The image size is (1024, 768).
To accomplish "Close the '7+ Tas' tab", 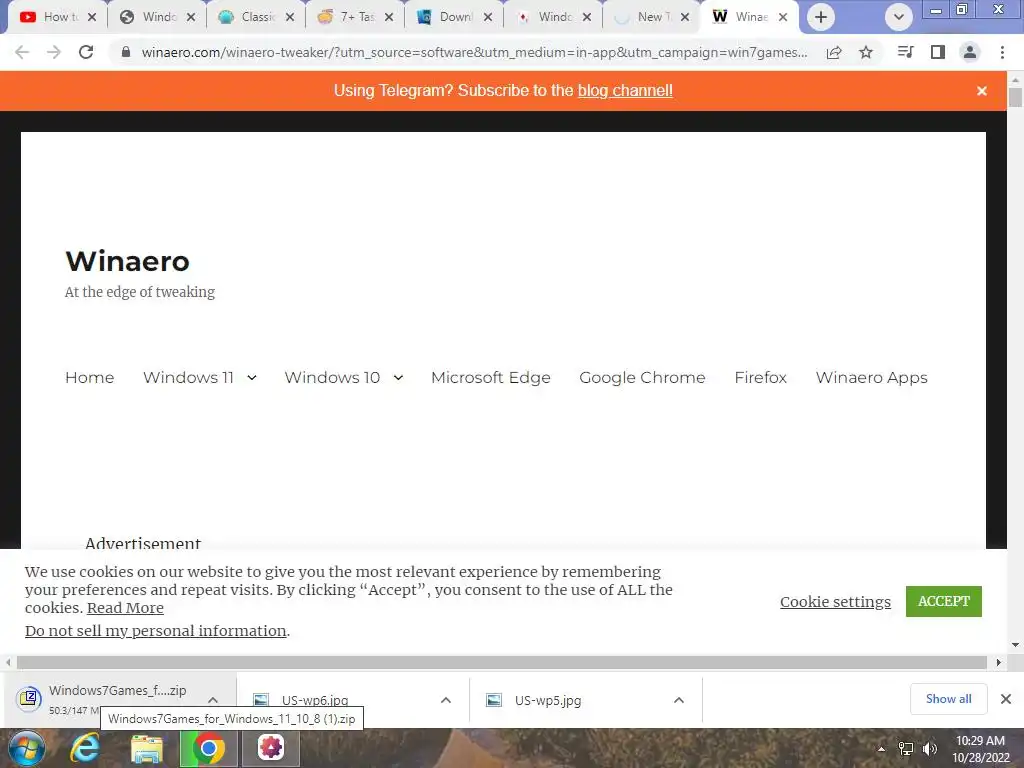I will [x=389, y=17].
